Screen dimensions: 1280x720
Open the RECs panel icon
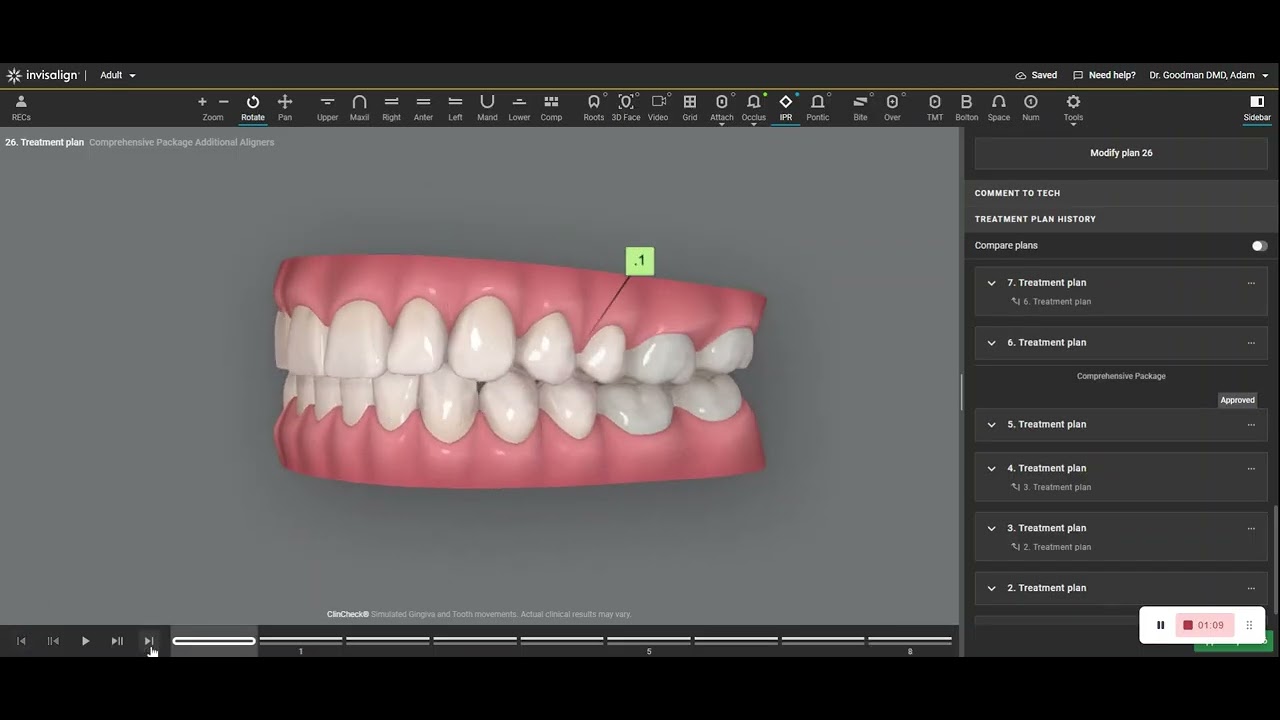tap(21, 108)
